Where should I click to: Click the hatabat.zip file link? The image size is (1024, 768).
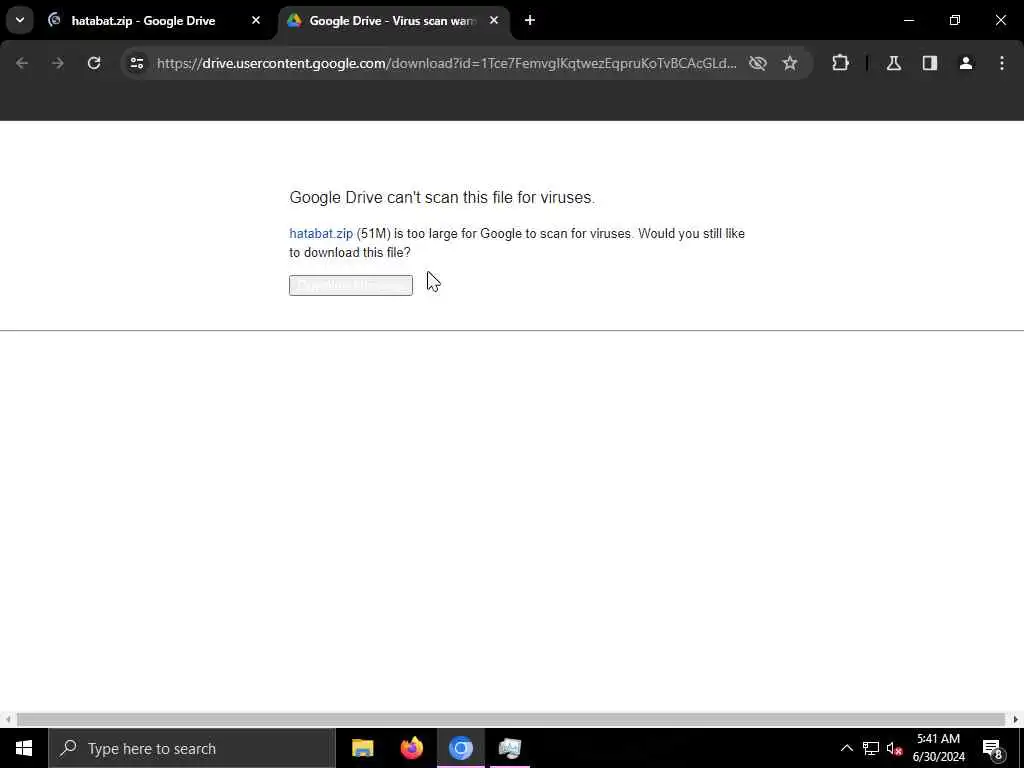321,234
